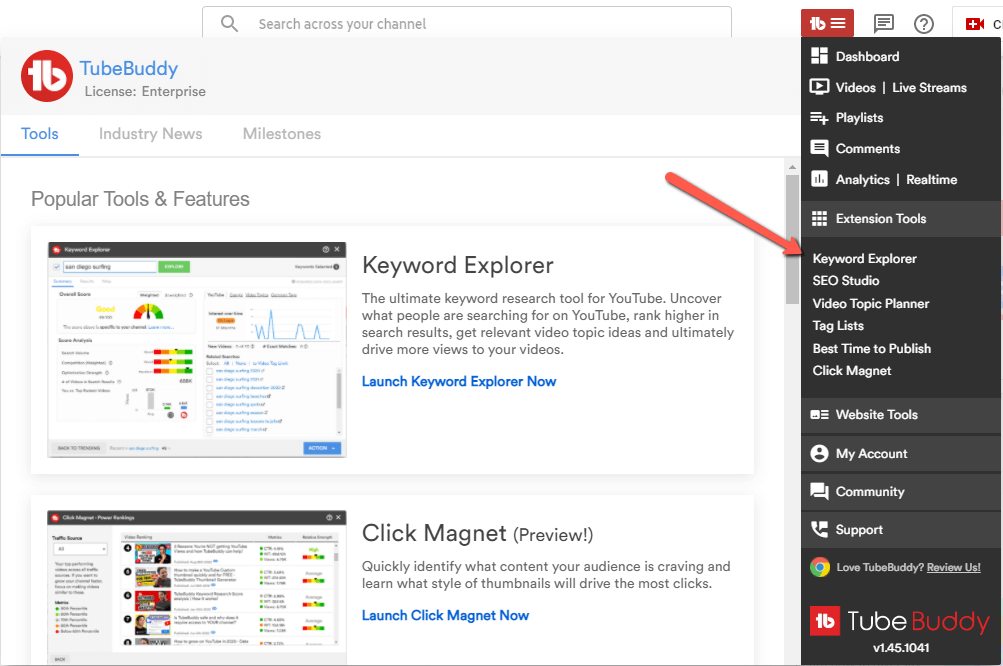1003x666 pixels.
Task: Select Keyword Explorer in Extension Tools list
Action: click(x=864, y=259)
